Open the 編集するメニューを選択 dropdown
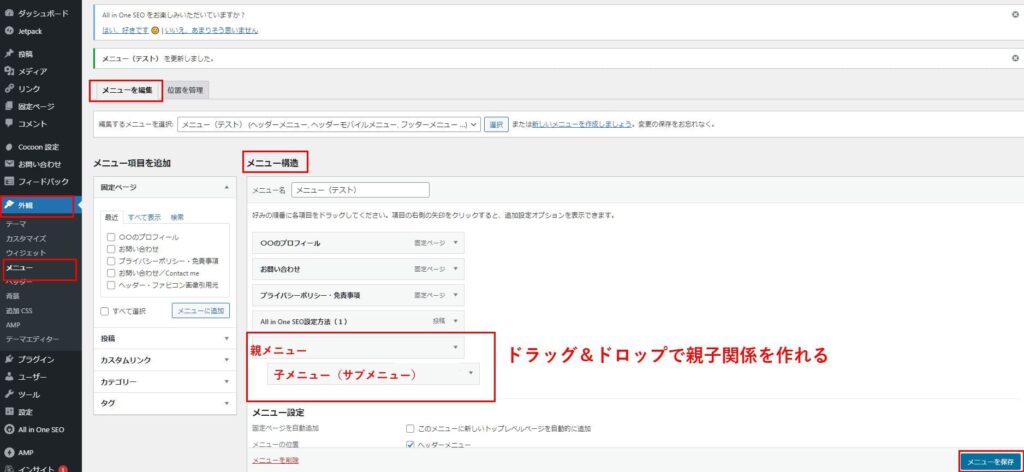The image size is (1024, 472). 329,124
